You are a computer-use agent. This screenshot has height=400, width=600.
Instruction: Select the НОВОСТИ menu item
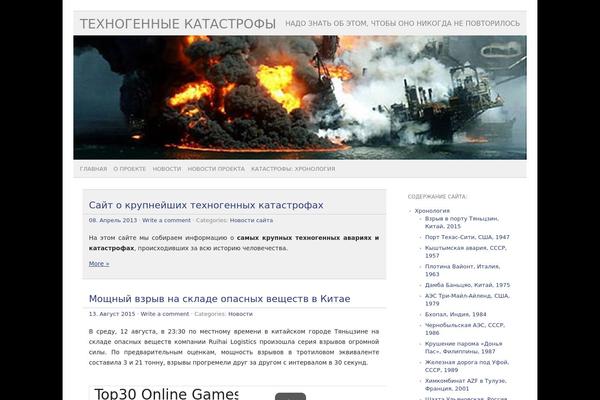tap(167, 169)
